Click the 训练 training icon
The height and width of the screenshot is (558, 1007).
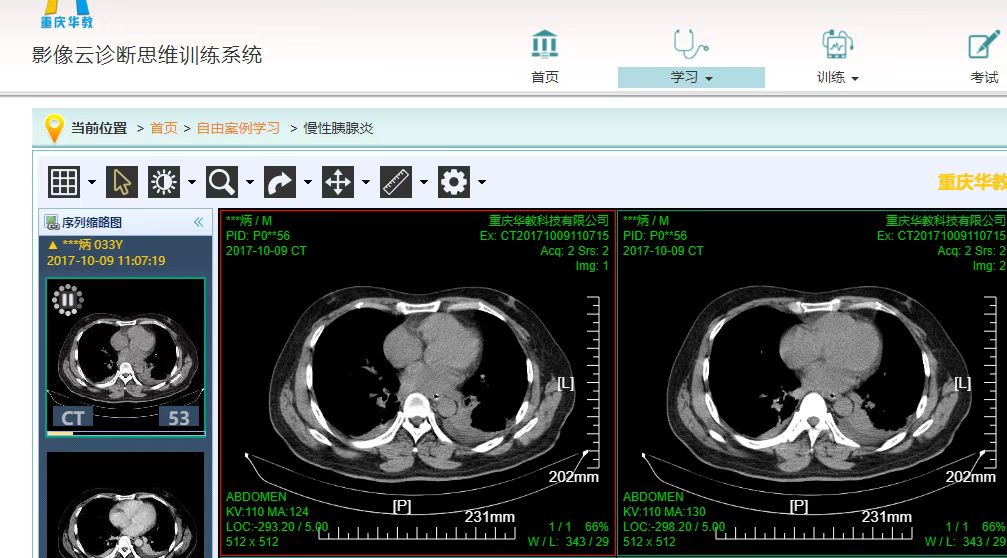pos(837,44)
